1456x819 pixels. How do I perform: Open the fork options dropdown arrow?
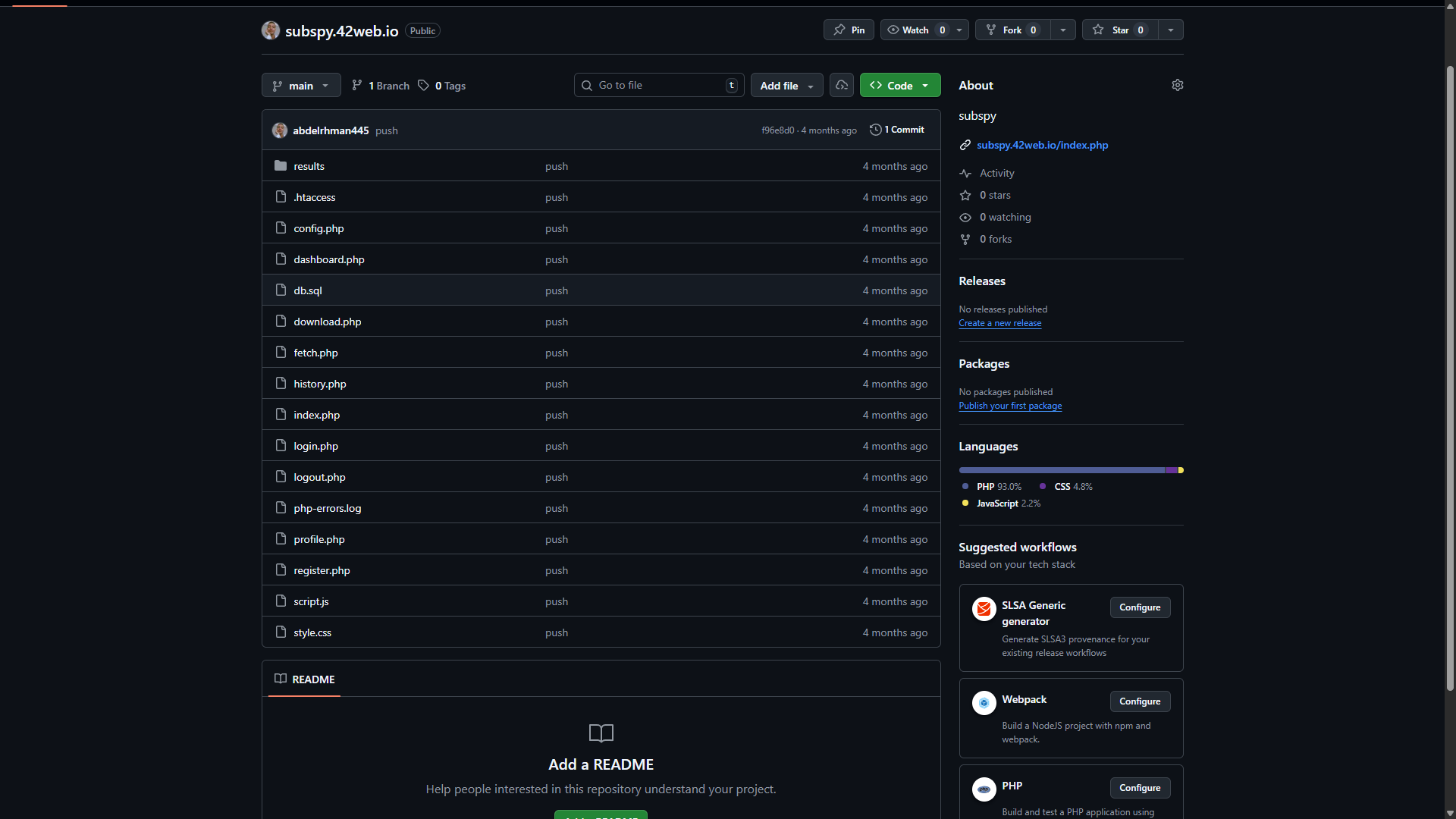(x=1063, y=30)
